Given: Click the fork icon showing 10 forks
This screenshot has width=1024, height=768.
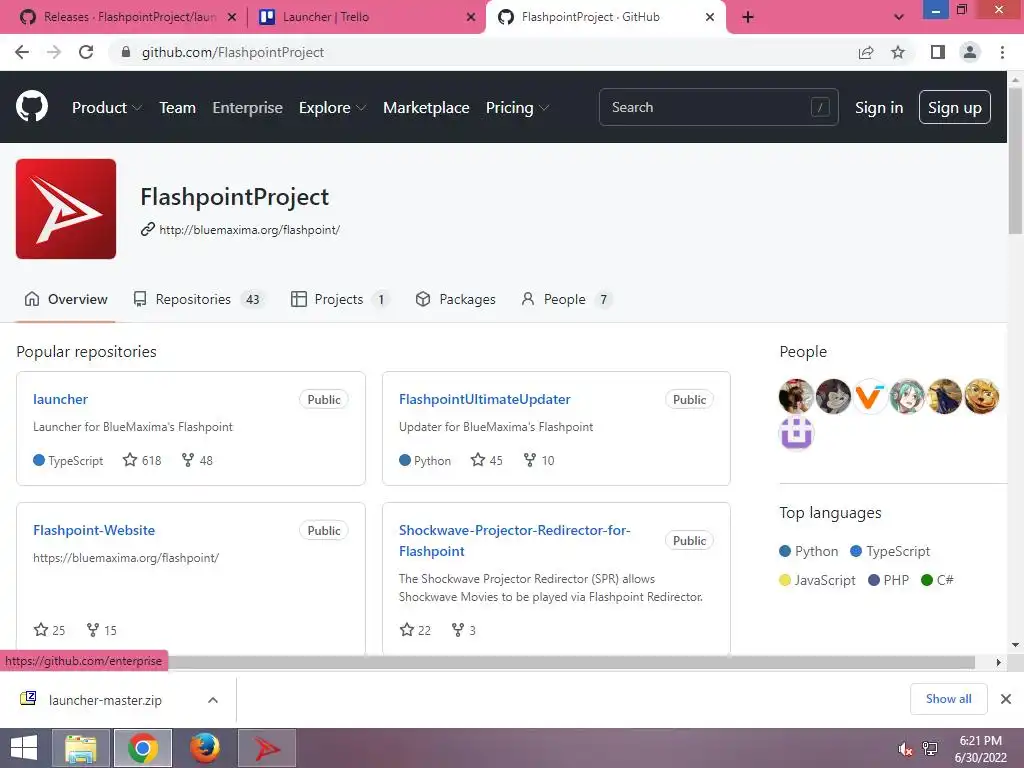Looking at the screenshot, I should (x=530, y=460).
